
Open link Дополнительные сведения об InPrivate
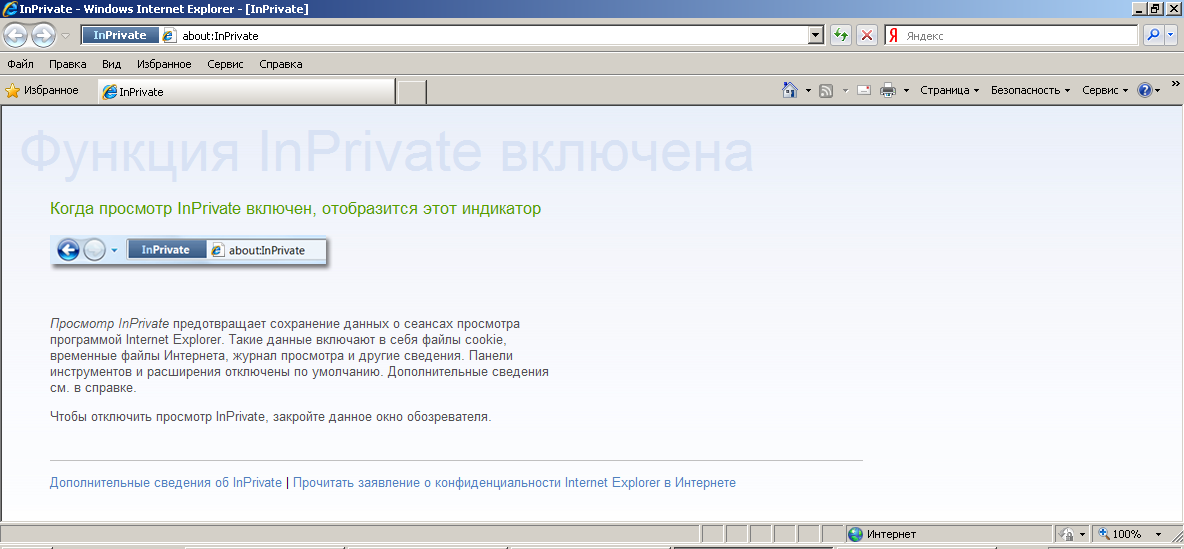coord(166,483)
